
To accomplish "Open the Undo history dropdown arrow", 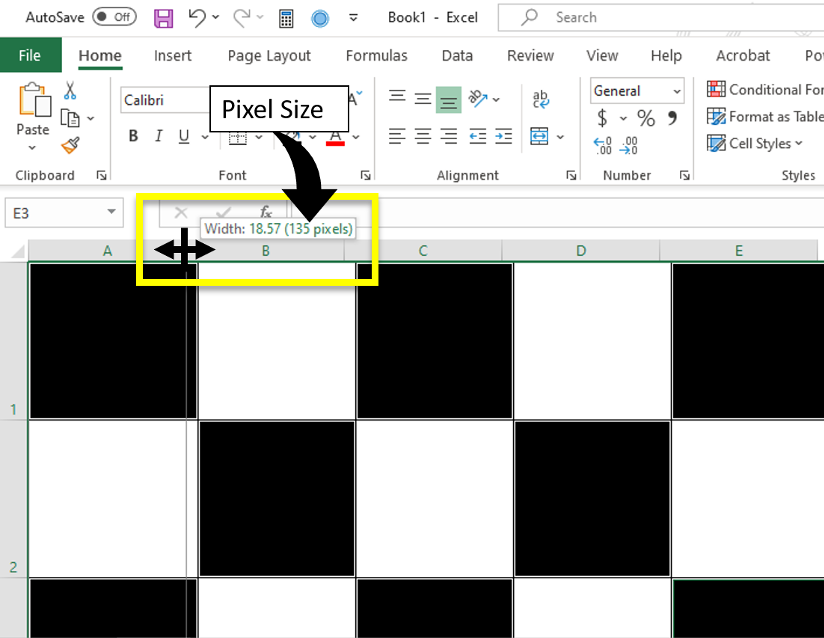I will click(216, 17).
